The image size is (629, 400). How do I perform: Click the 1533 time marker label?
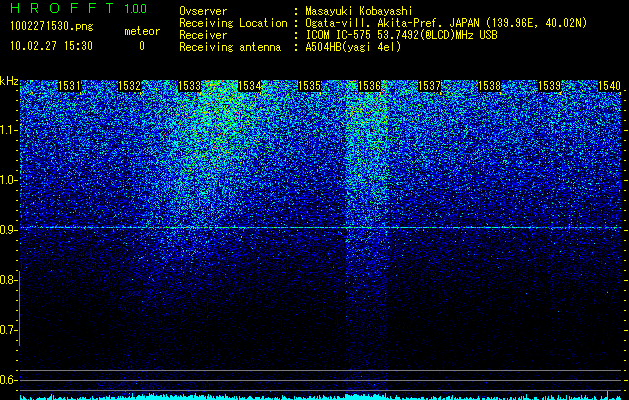189,86
